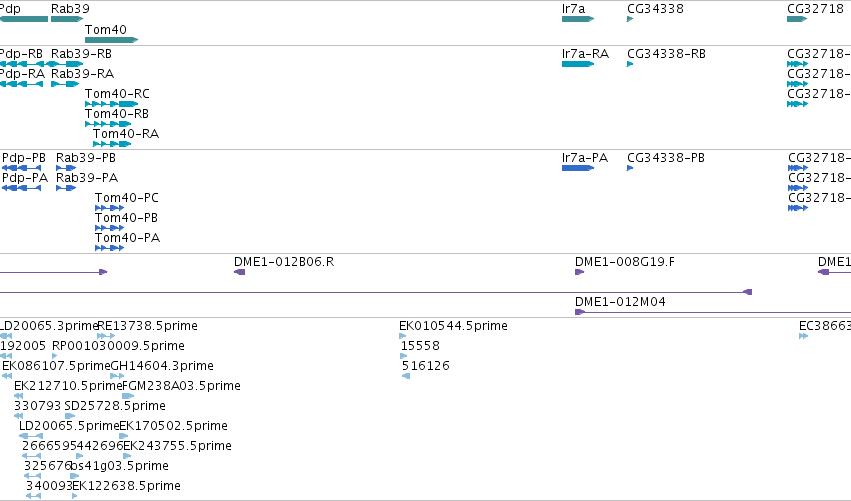This screenshot has width=851, height=501.
Task: Select the 516126 EST arrow
Action: pyautogui.click(x=405, y=376)
